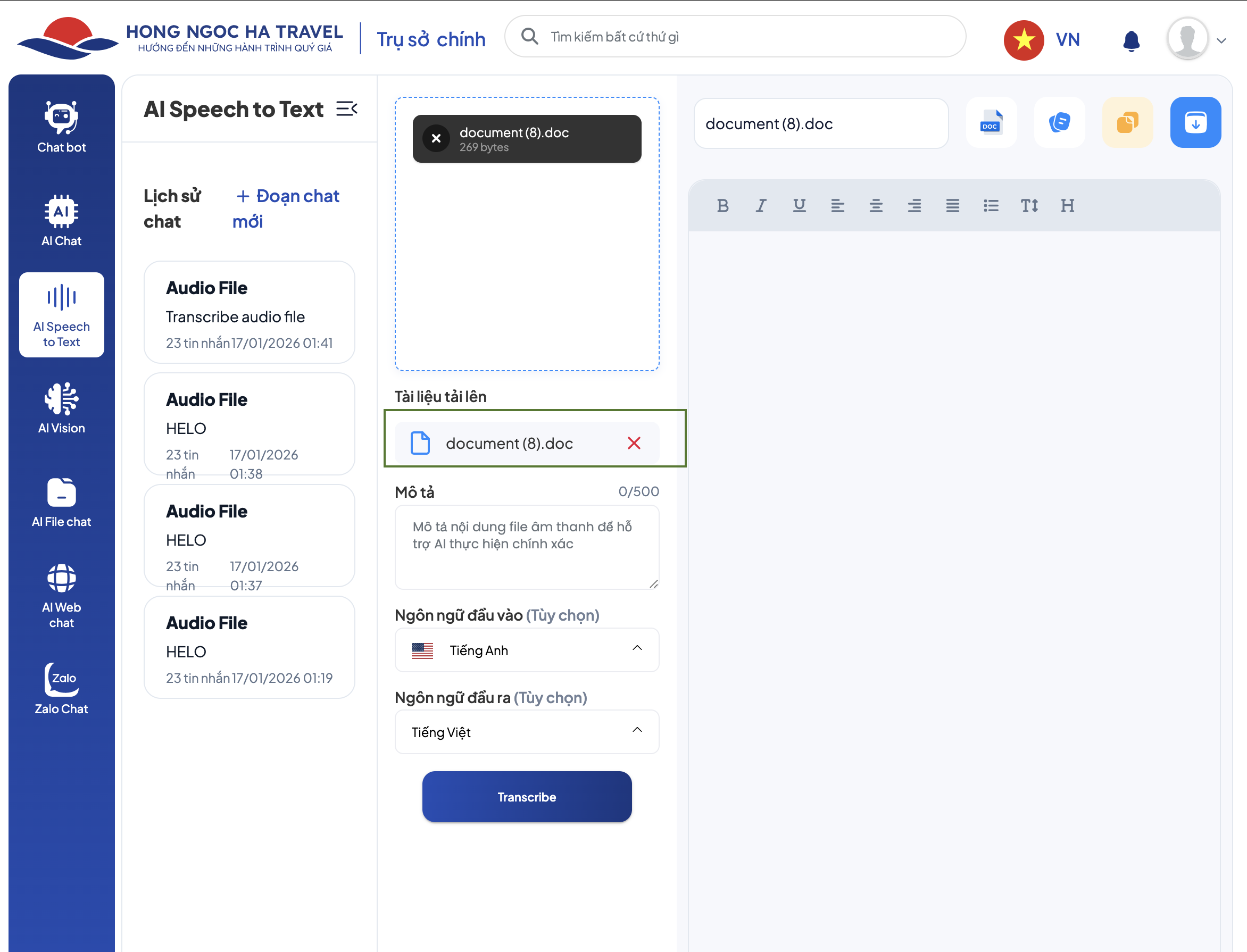Switch to AI Vision in sidebar
The width and height of the screenshot is (1247, 952).
point(61,408)
